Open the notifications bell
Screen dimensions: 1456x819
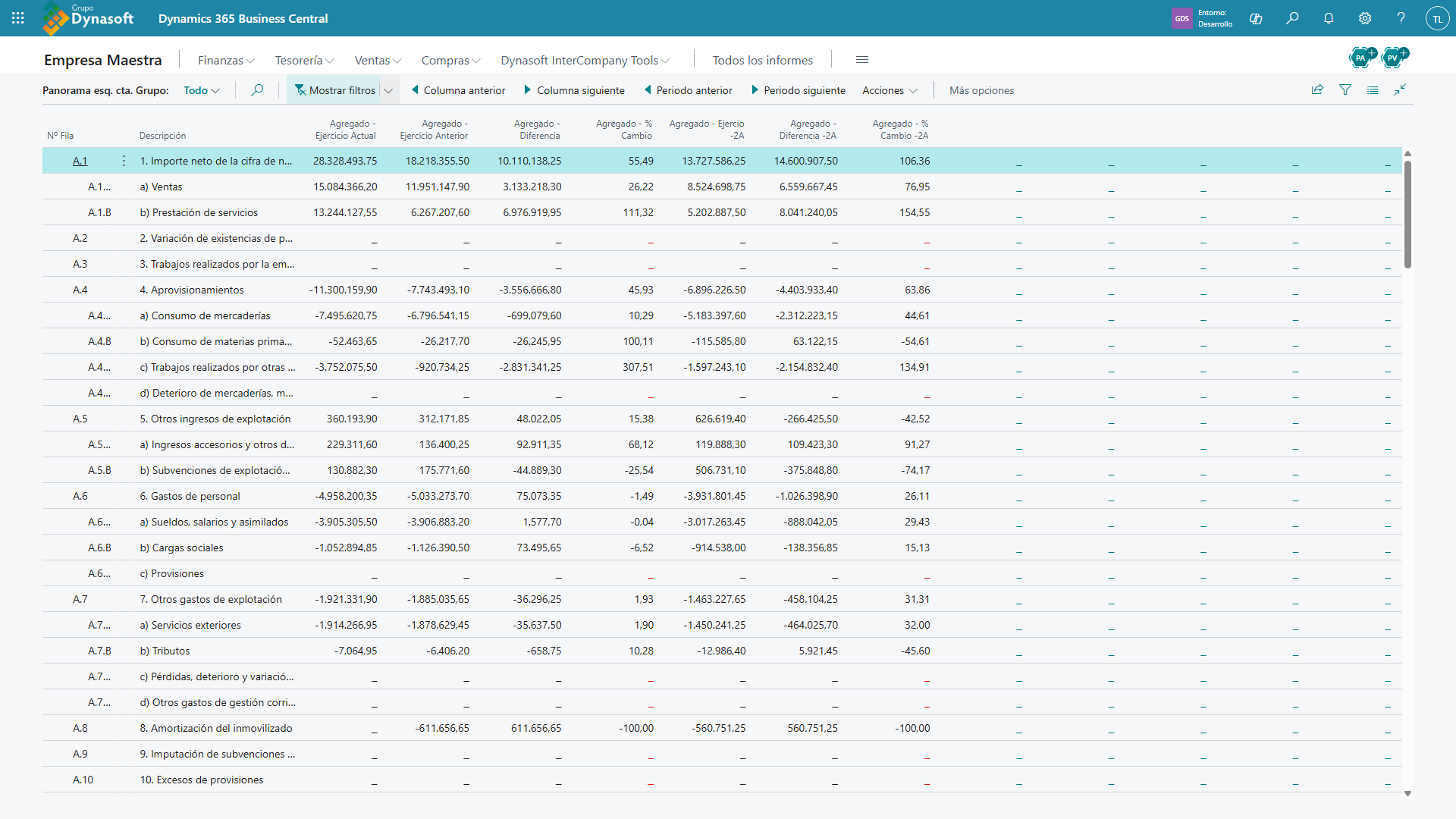coord(1329,18)
